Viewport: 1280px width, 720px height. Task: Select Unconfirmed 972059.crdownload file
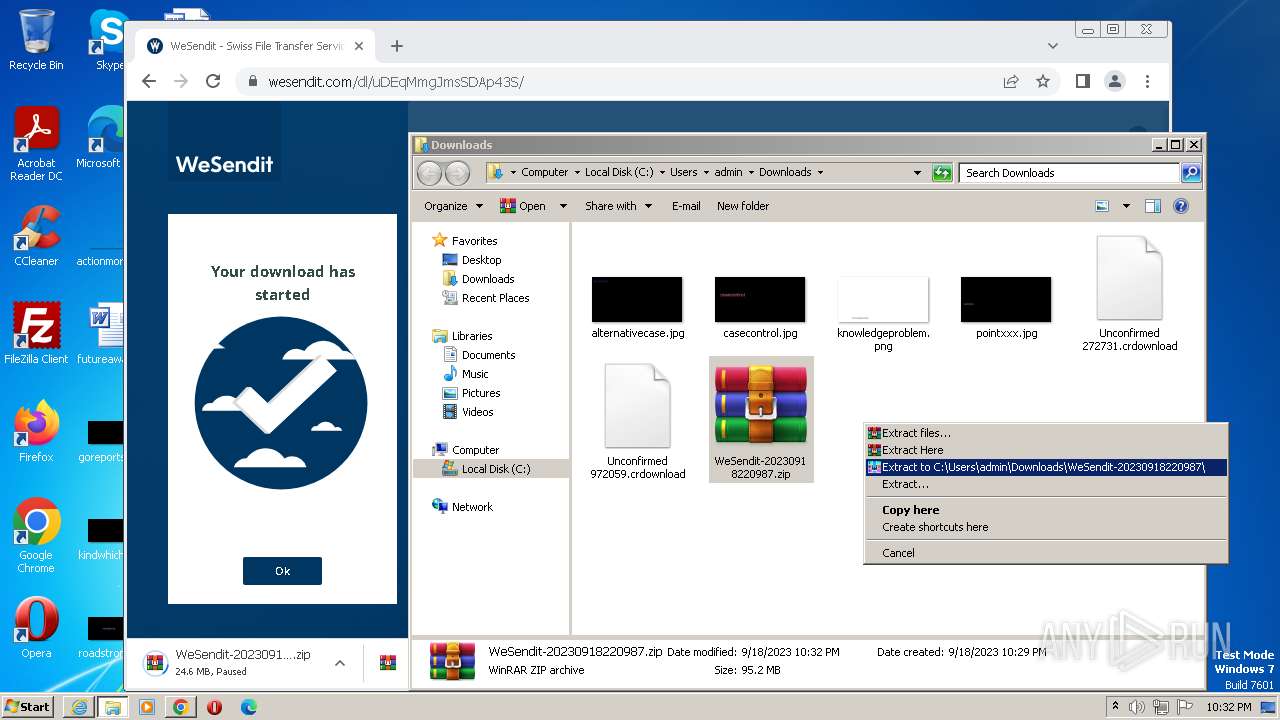(637, 407)
